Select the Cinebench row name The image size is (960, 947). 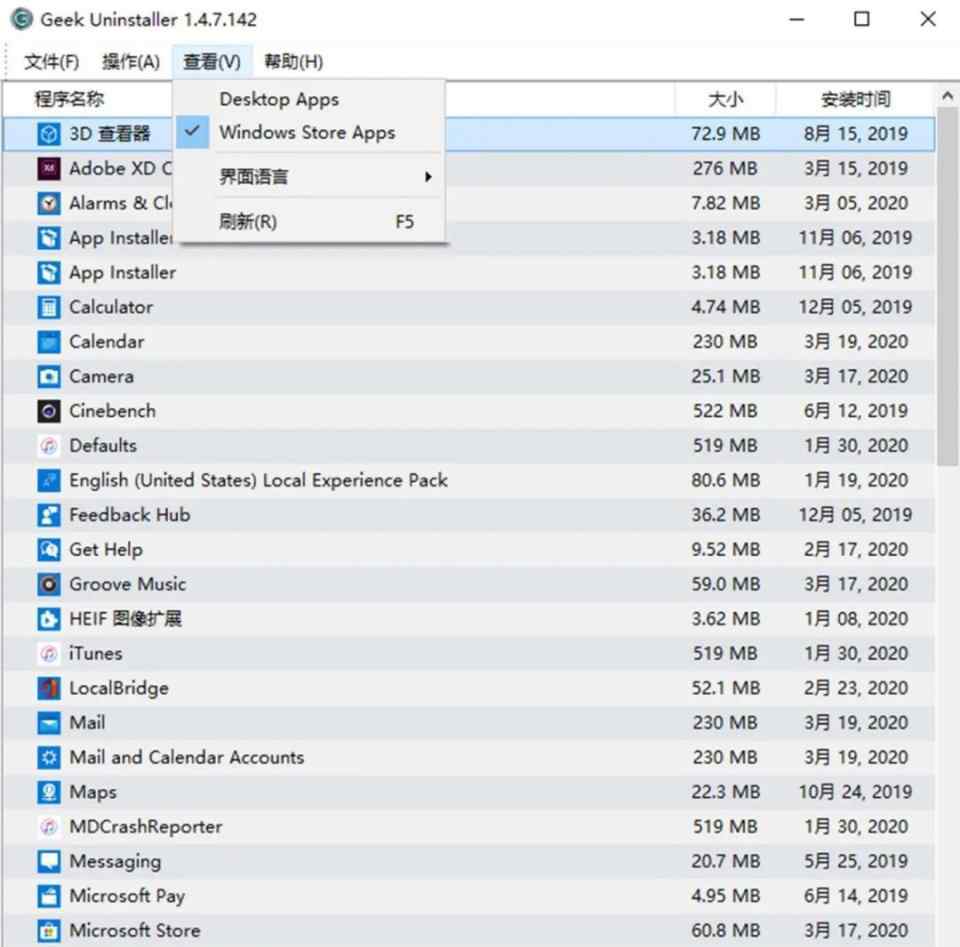[112, 411]
